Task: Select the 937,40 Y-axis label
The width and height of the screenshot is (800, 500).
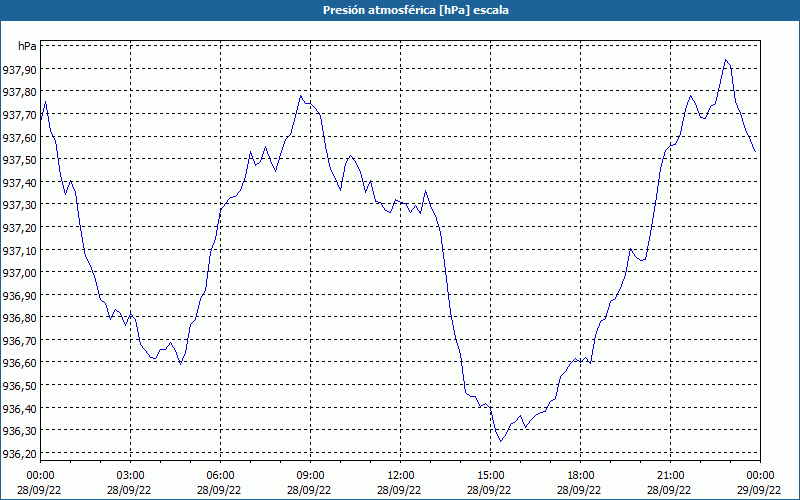Action: [x=20, y=183]
